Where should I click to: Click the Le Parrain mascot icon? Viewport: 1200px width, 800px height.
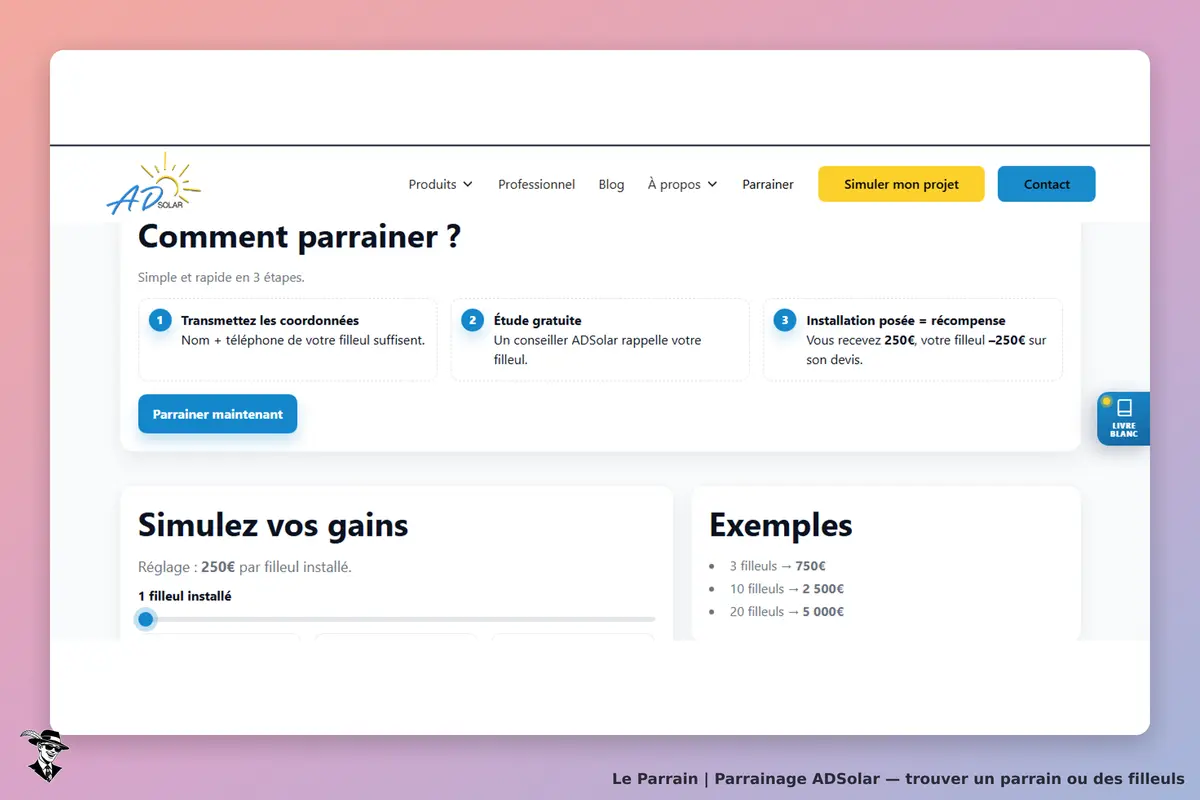click(43, 755)
